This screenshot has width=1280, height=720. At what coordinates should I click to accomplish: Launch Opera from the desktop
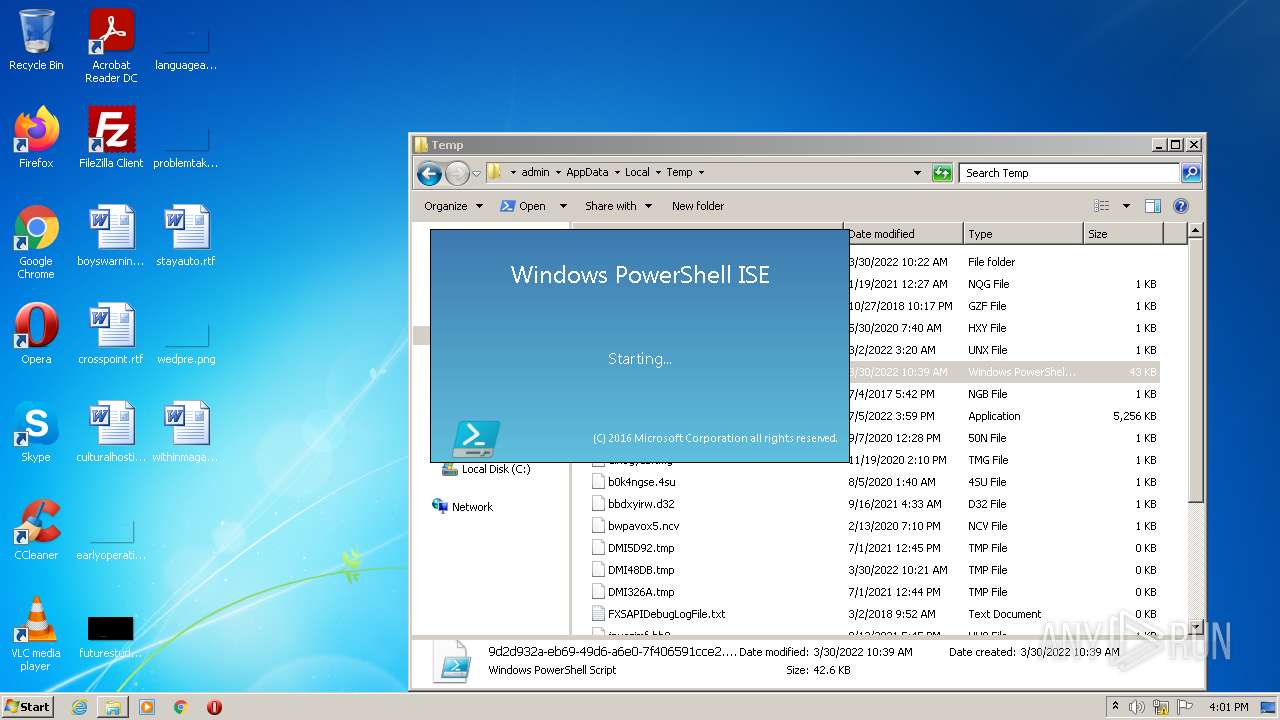(36, 334)
